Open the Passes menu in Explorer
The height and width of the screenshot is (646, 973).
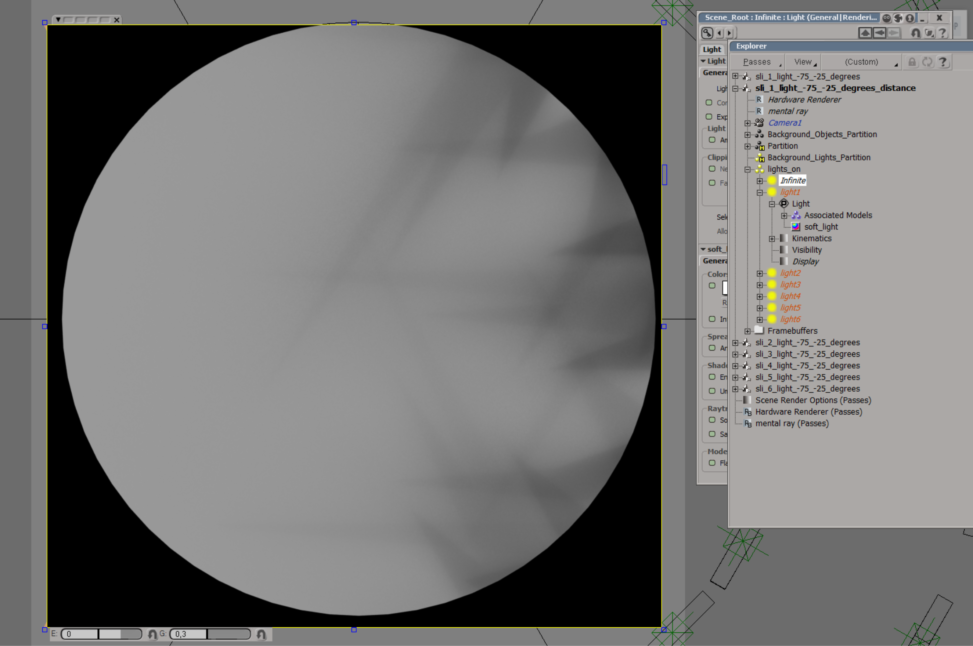[x=757, y=62]
